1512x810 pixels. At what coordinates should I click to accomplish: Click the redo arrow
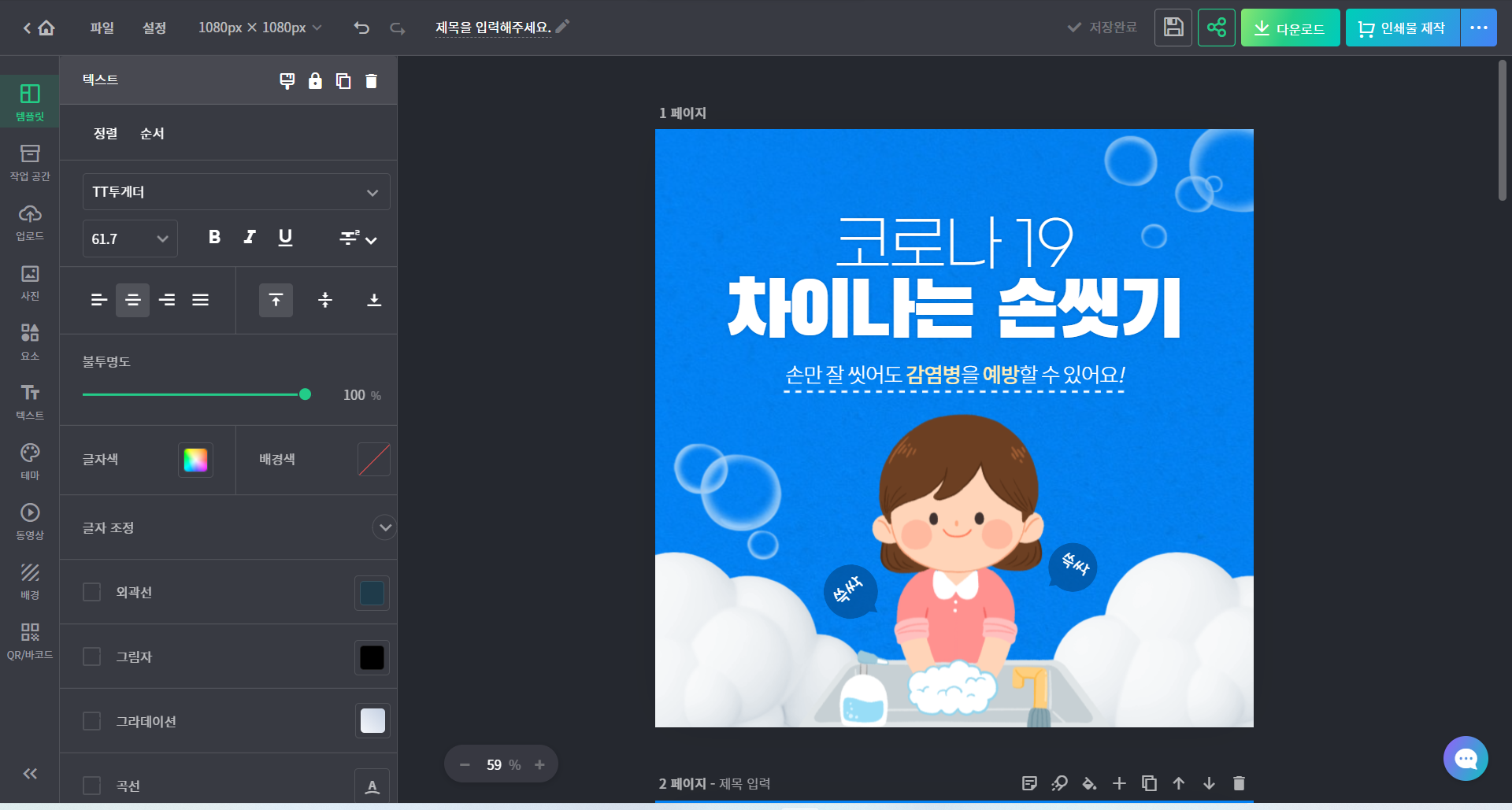point(398,28)
